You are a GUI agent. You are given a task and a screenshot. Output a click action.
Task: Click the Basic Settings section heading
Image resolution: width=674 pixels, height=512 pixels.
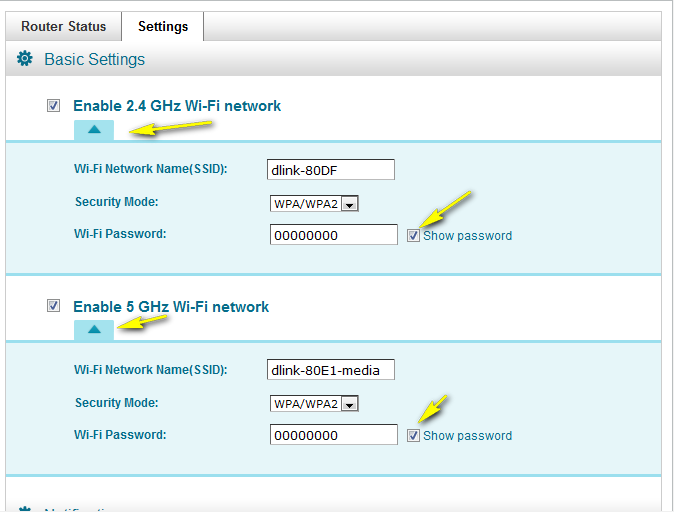95,60
